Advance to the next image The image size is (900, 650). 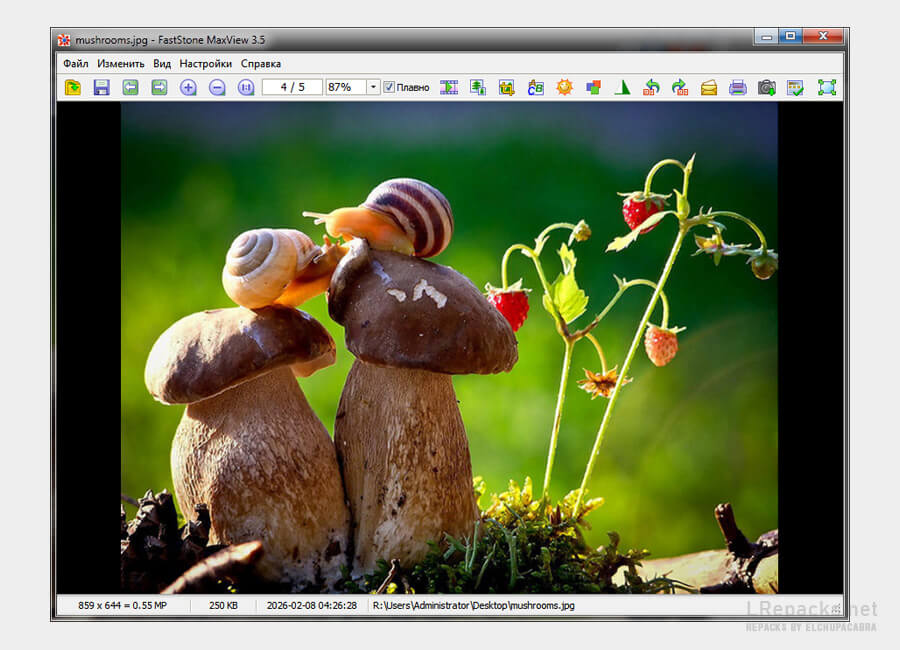point(159,88)
